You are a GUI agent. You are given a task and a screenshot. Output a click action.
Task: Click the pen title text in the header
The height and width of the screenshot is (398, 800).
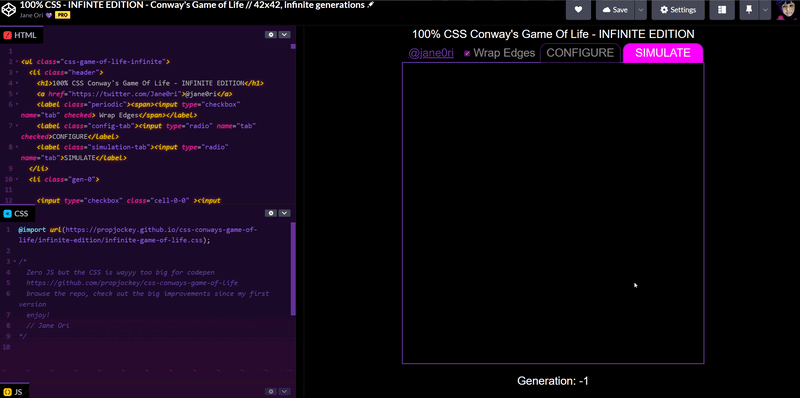(192, 5)
